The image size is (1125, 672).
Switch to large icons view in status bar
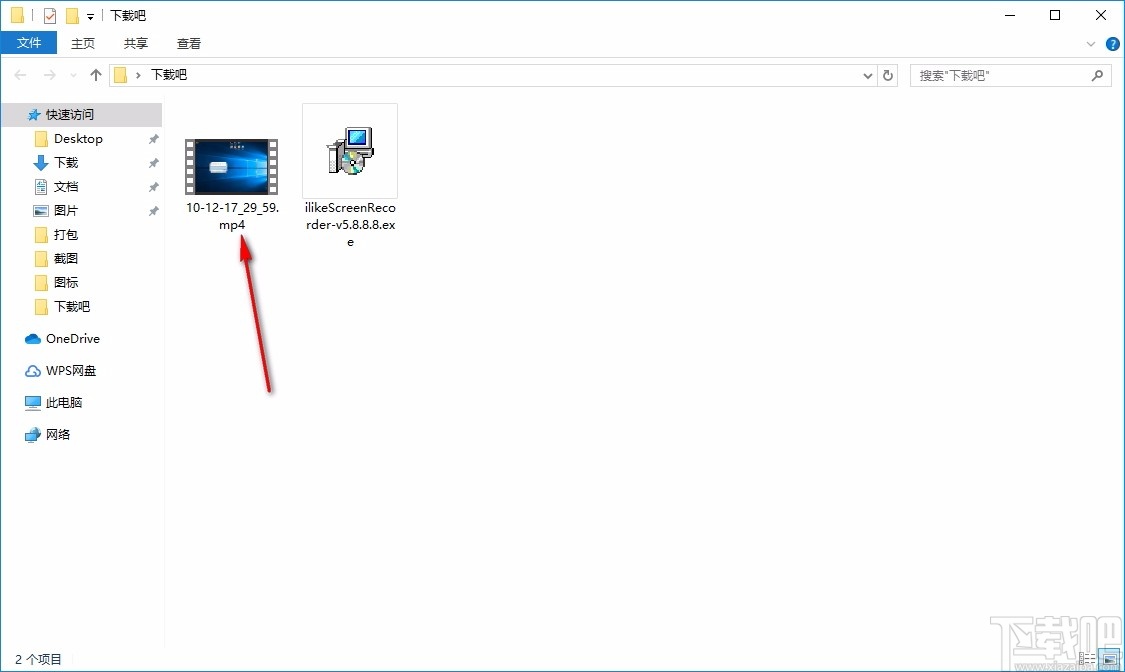click(1109, 658)
